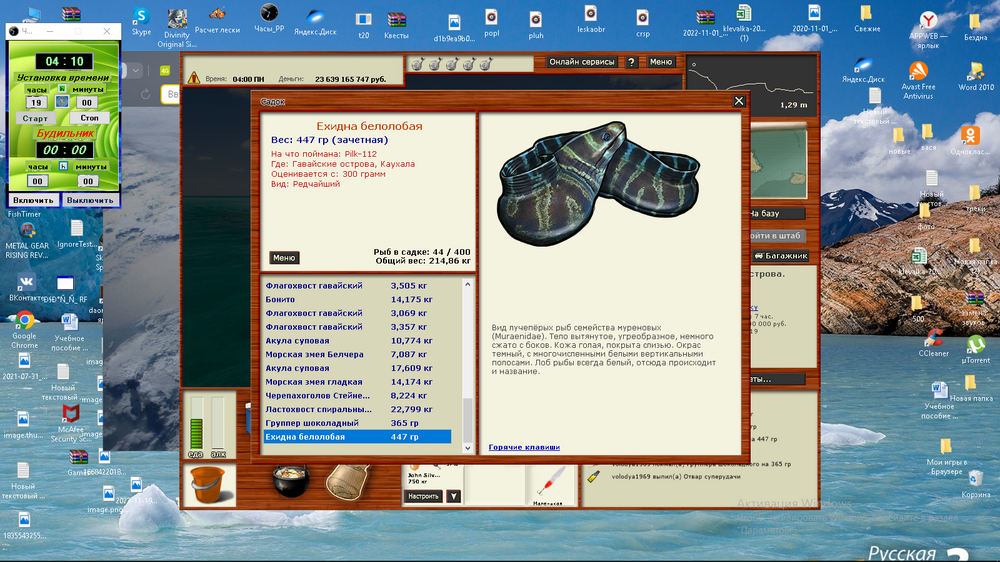Image resolution: width=1000 pixels, height=562 pixels.
Task: Close the Садок window
Action: [739, 101]
